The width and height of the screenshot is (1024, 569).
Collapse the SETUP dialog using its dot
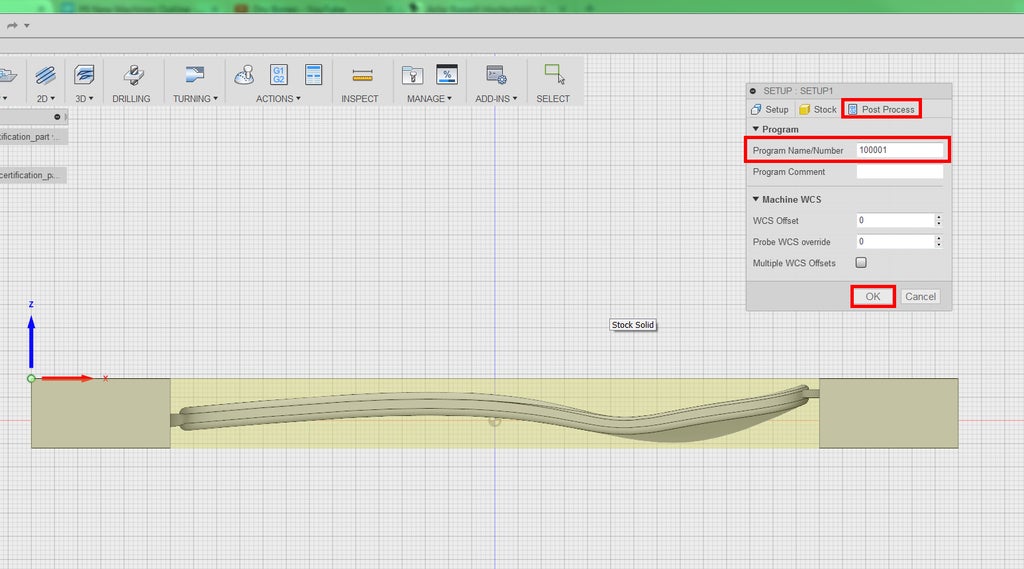(x=753, y=91)
